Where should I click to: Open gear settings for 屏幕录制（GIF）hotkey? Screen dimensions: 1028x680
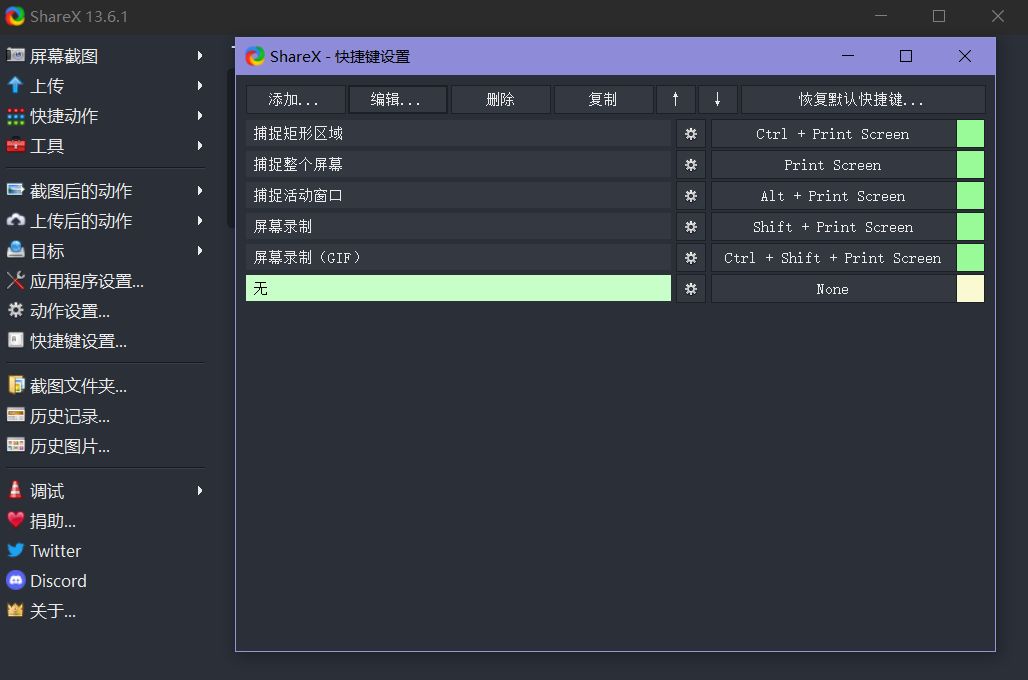click(x=690, y=258)
